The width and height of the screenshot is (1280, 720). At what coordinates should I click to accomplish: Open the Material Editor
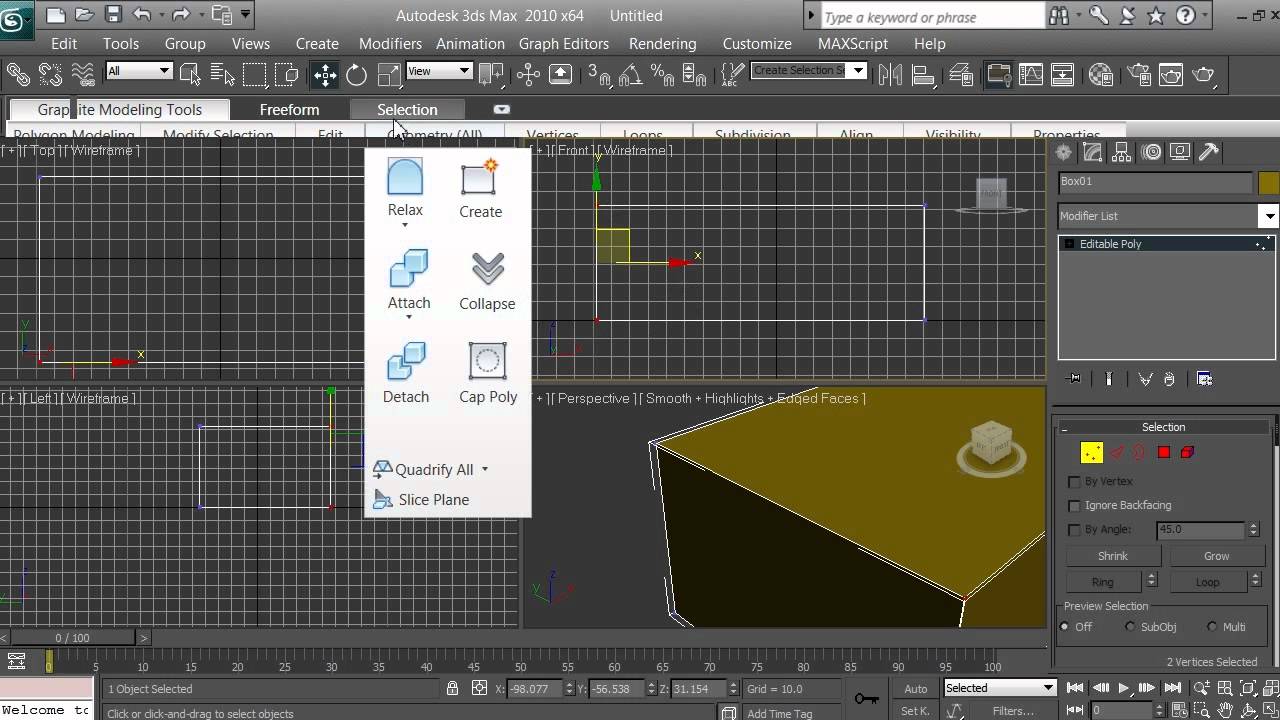pos(1101,74)
